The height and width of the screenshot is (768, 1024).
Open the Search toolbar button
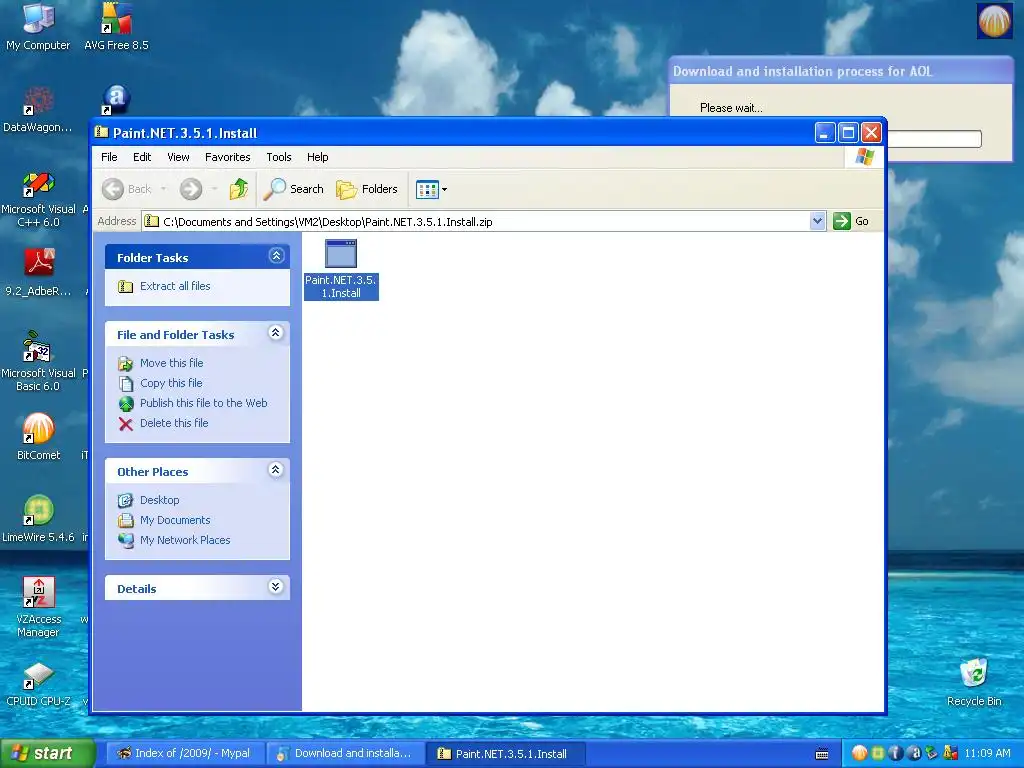tap(294, 189)
